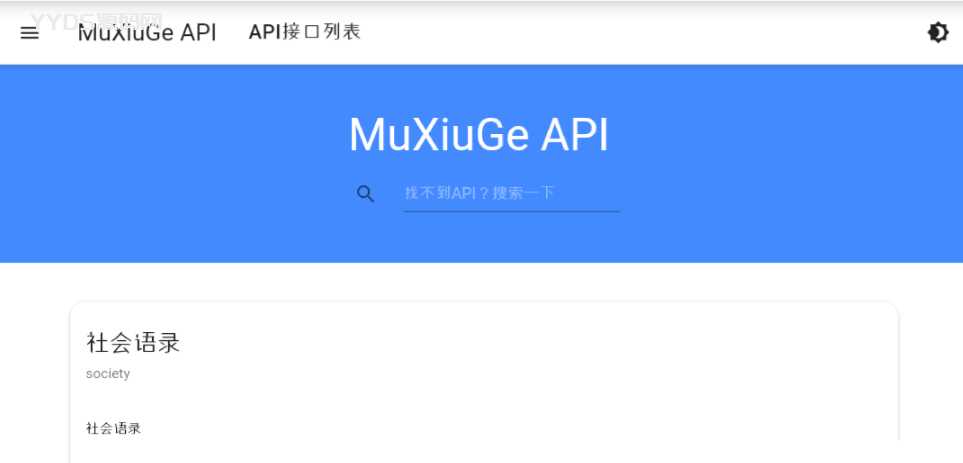Image resolution: width=963 pixels, height=463 pixels.
Task: Click the MuXiuGe API title in top bar
Action: pyautogui.click(x=147, y=32)
